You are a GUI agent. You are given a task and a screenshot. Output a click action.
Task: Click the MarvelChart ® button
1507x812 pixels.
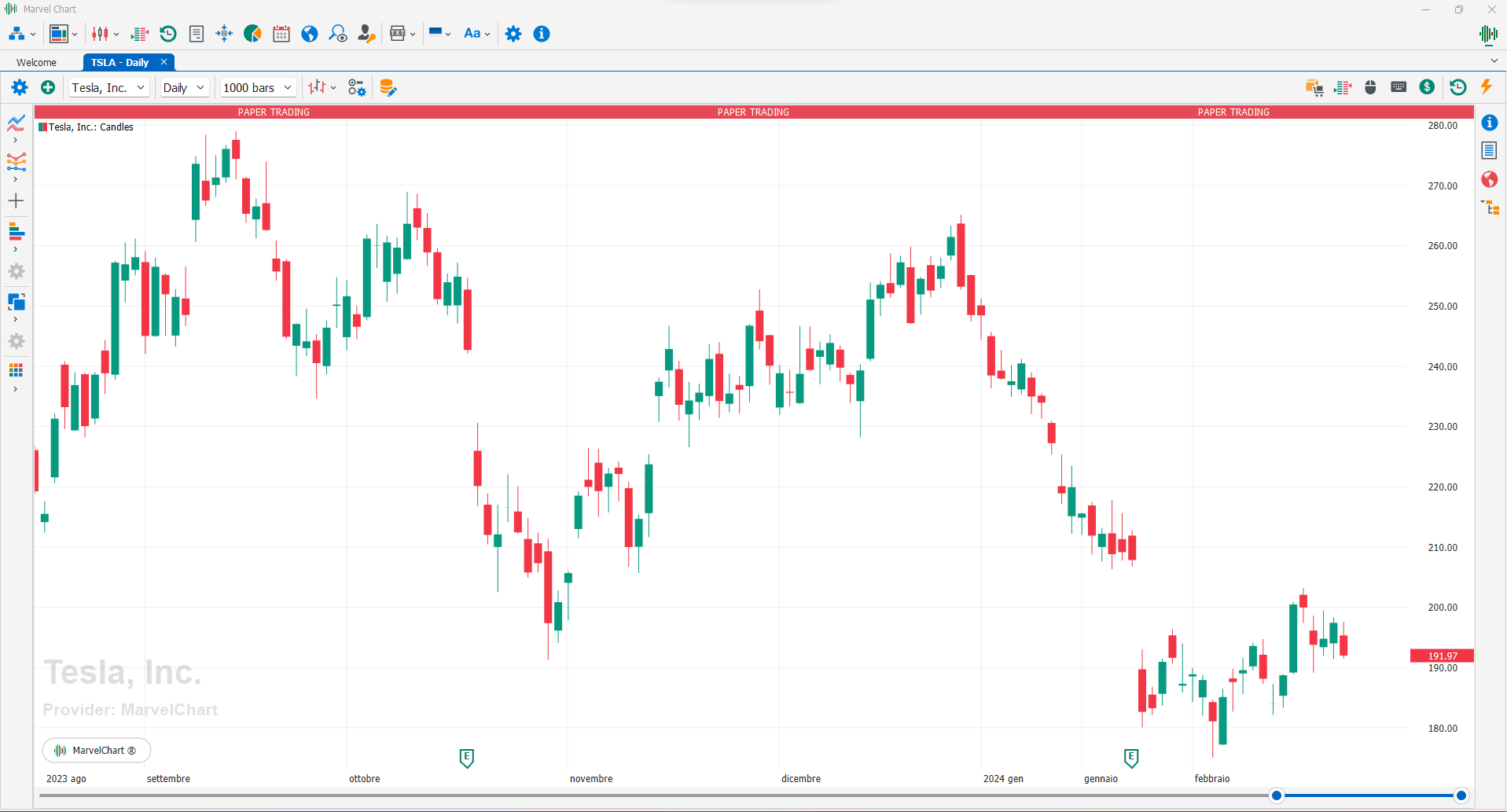tap(97, 751)
